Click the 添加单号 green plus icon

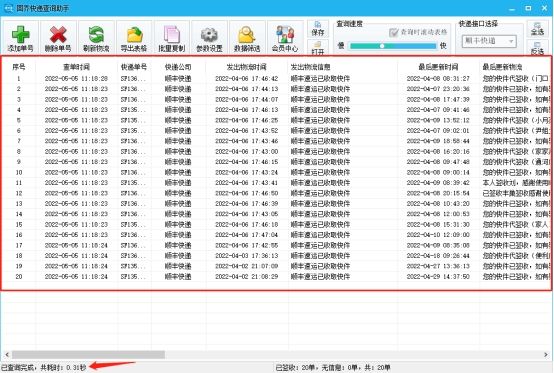pos(21,35)
